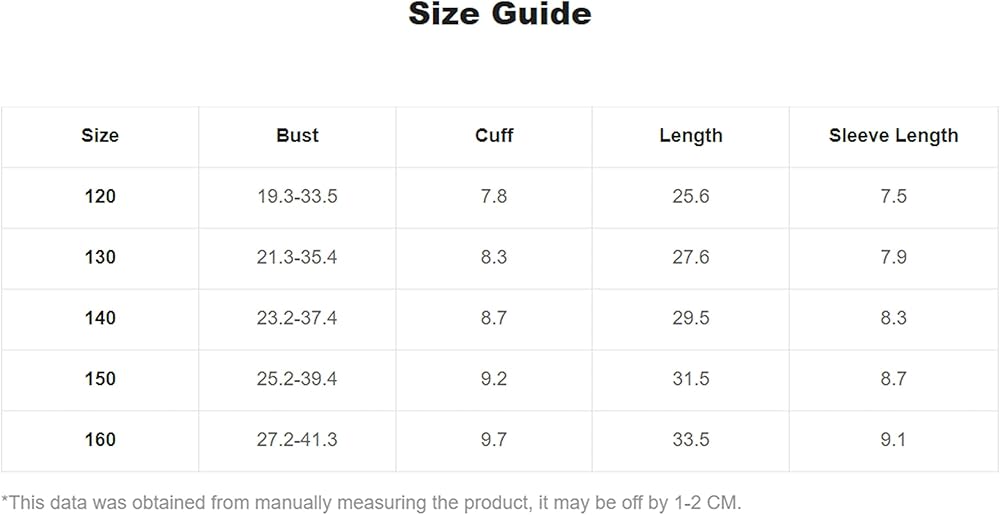The image size is (1000, 515).
Task: Click the Size Guide heading
Action: coord(500,15)
